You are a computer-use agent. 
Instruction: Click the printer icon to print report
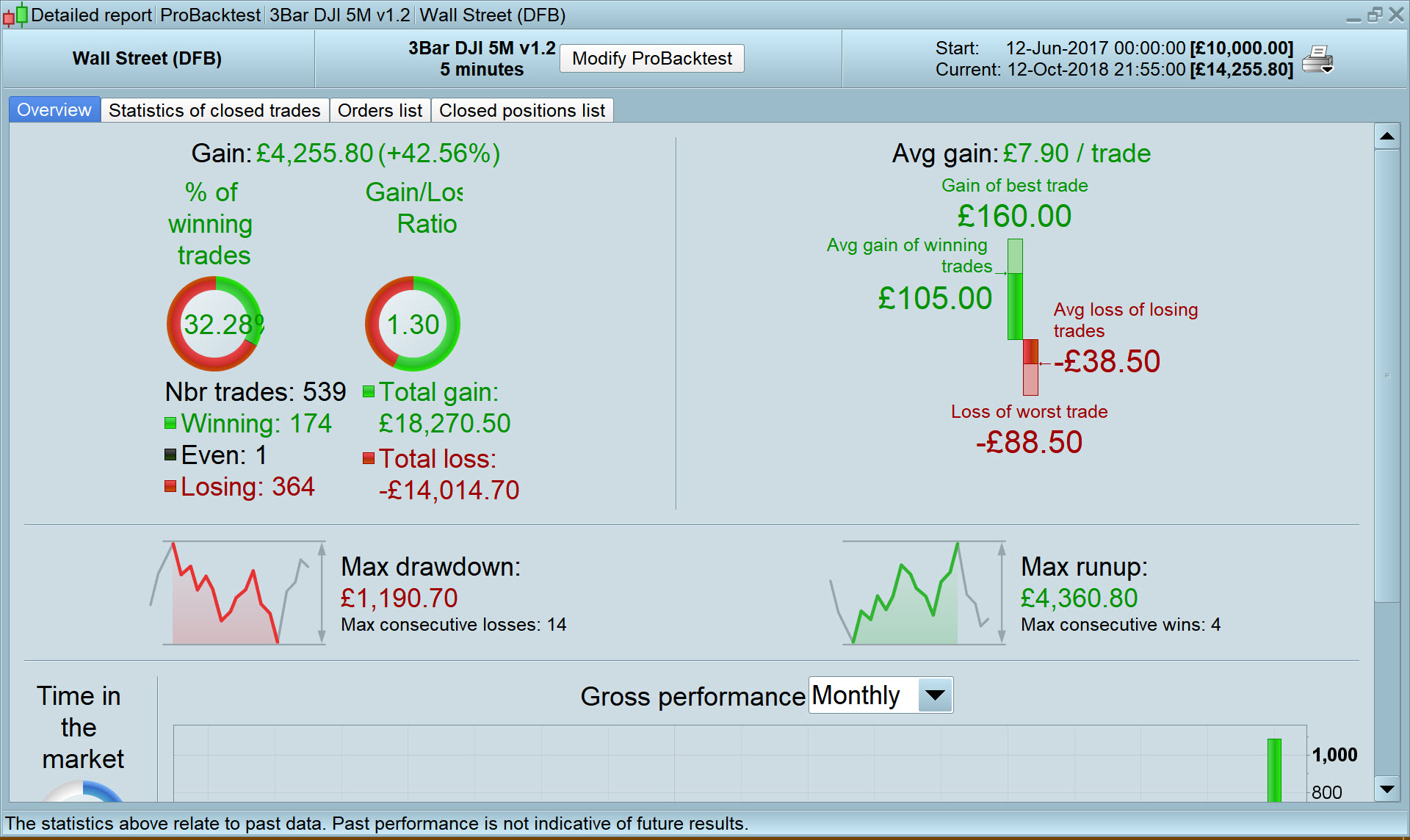(x=1317, y=59)
